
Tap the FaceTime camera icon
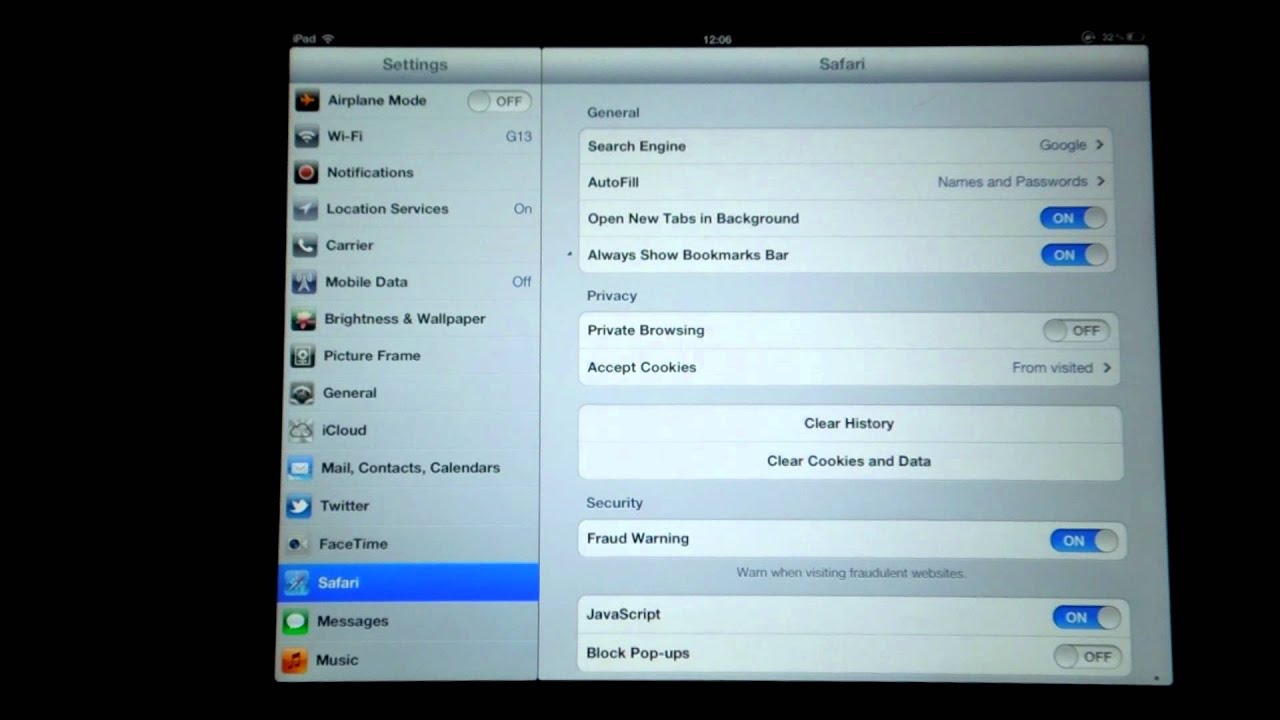point(298,544)
